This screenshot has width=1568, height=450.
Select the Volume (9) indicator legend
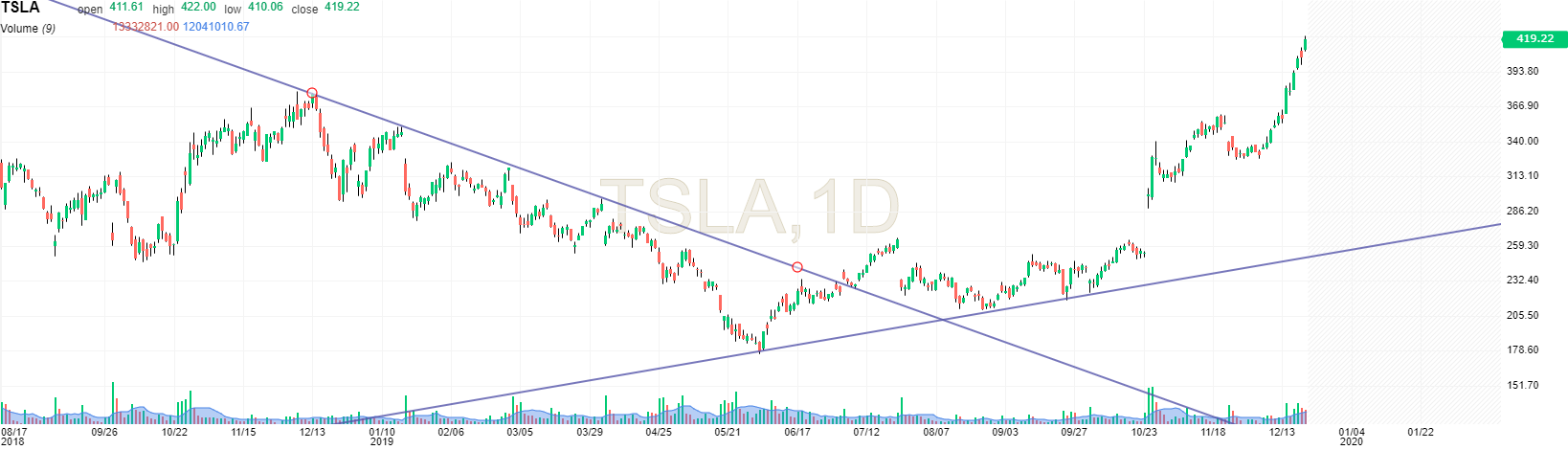(28, 29)
